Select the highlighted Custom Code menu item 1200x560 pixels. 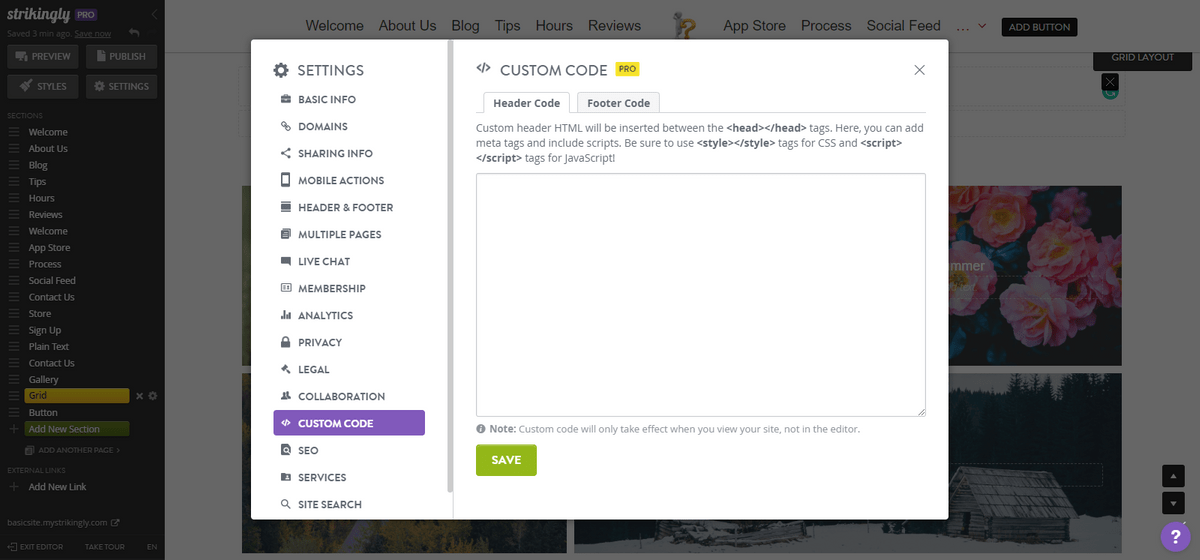[349, 423]
